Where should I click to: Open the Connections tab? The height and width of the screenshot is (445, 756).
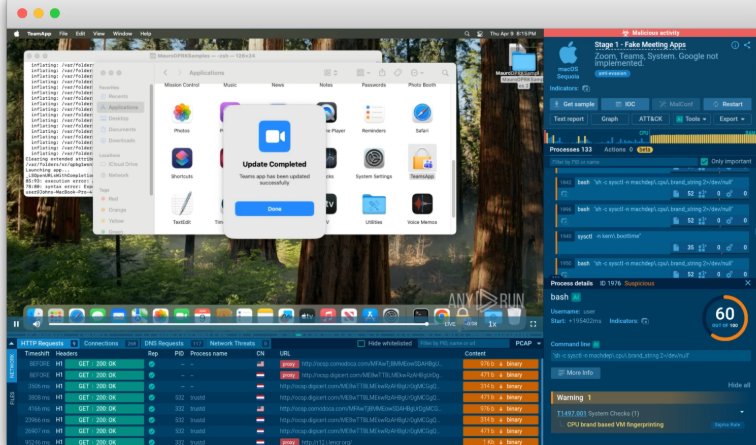tap(103, 343)
